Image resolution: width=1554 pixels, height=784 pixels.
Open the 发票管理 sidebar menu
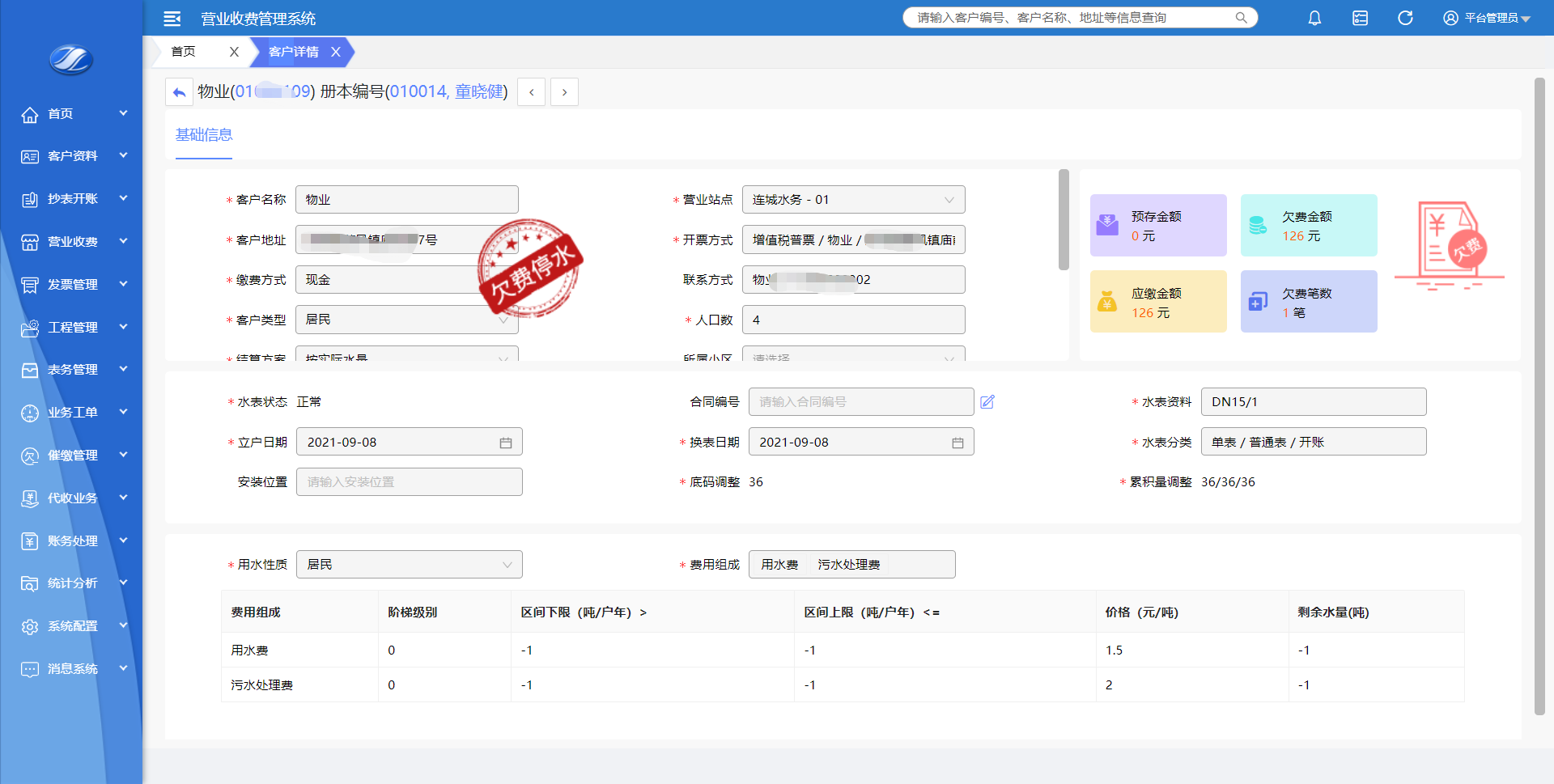(x=71, y=285)
